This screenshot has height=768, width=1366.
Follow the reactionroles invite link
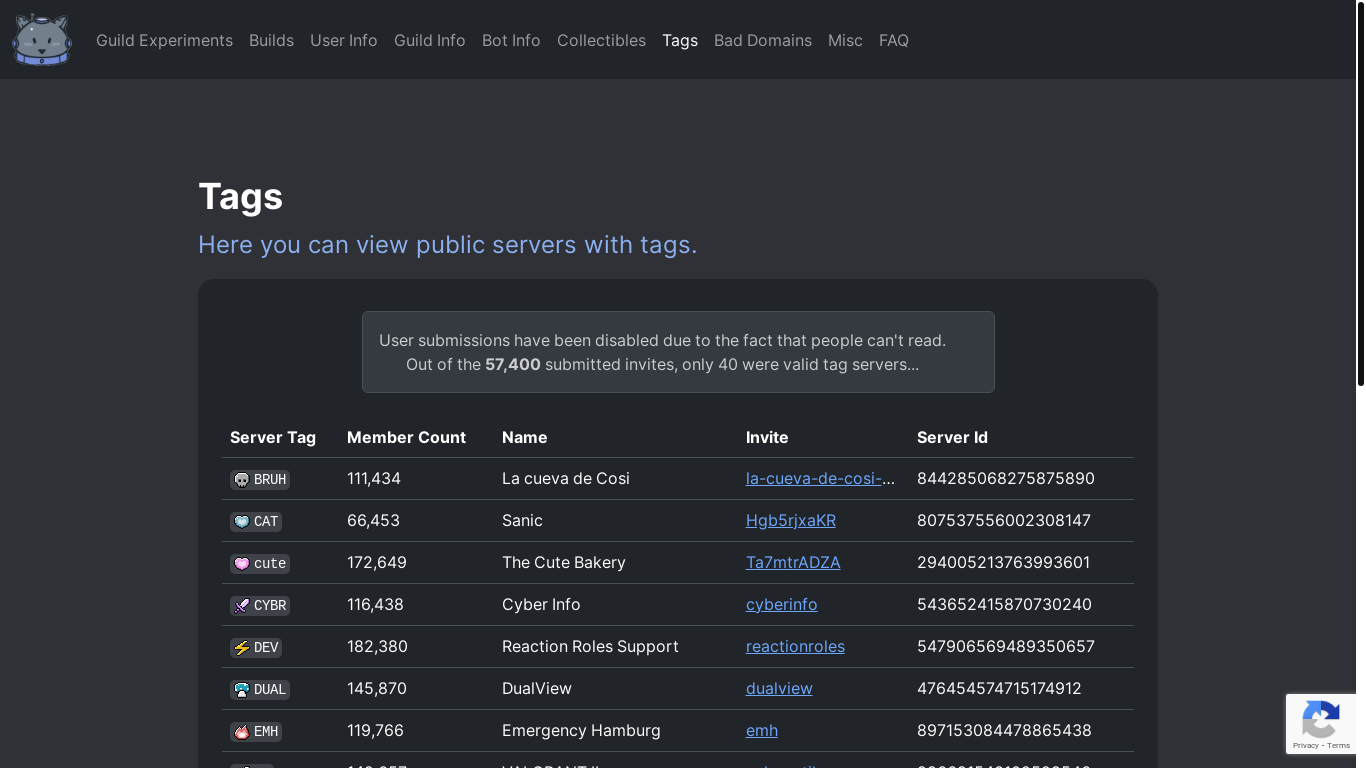795,647
